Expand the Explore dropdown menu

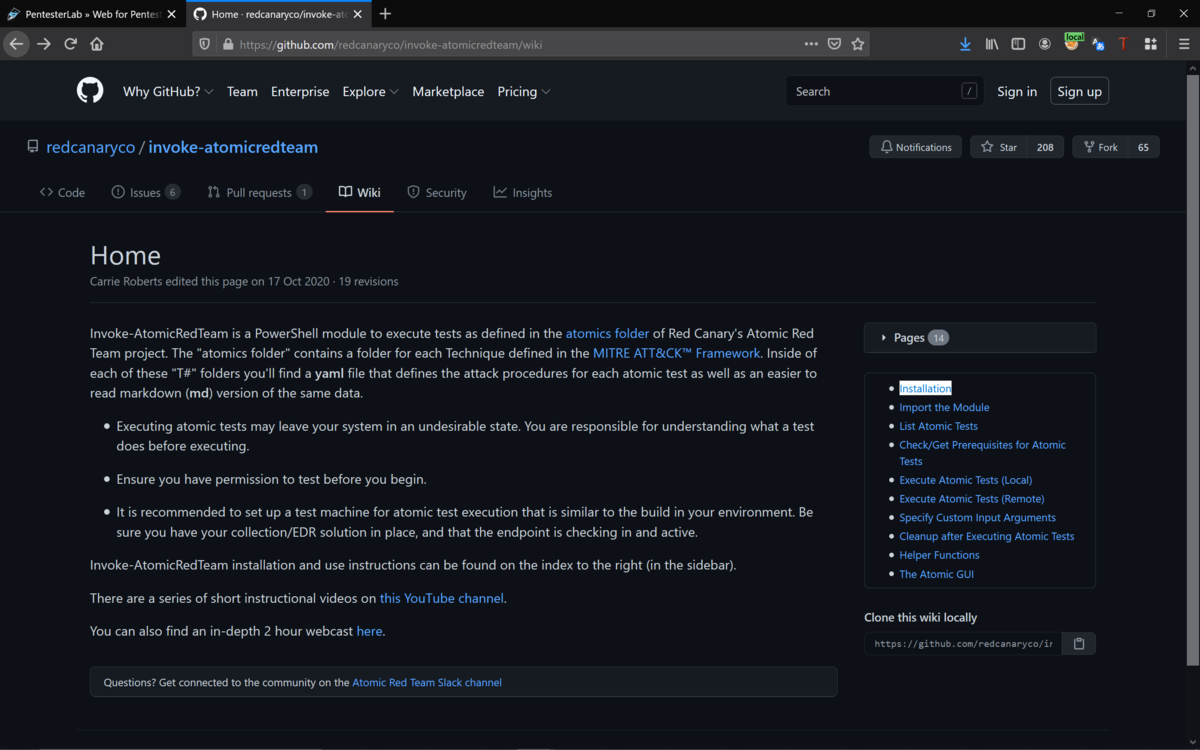[x=370, y=91]
